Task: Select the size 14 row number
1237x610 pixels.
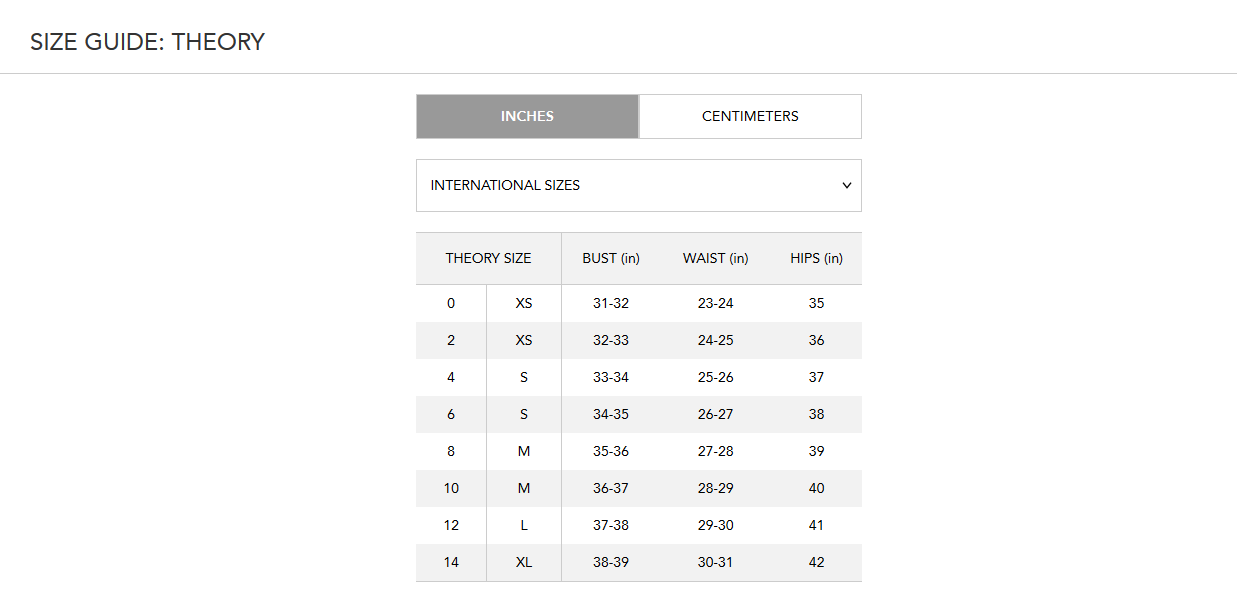Action: point(451,562)
